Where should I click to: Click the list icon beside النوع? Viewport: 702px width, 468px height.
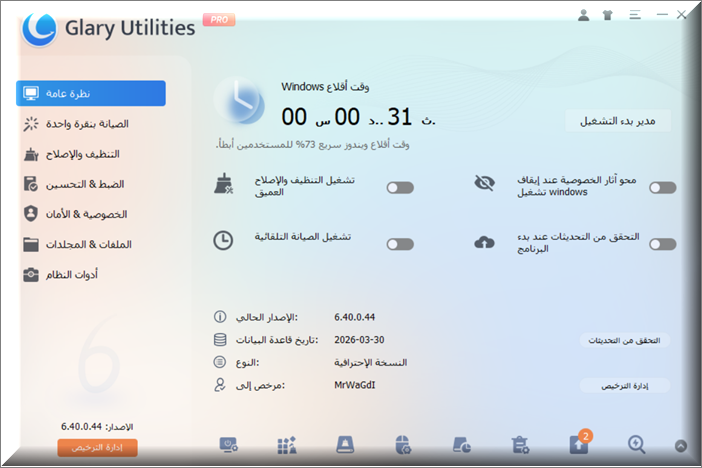219,361
